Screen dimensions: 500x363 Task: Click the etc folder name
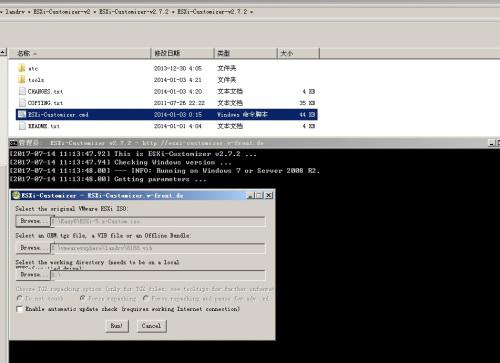33,69
